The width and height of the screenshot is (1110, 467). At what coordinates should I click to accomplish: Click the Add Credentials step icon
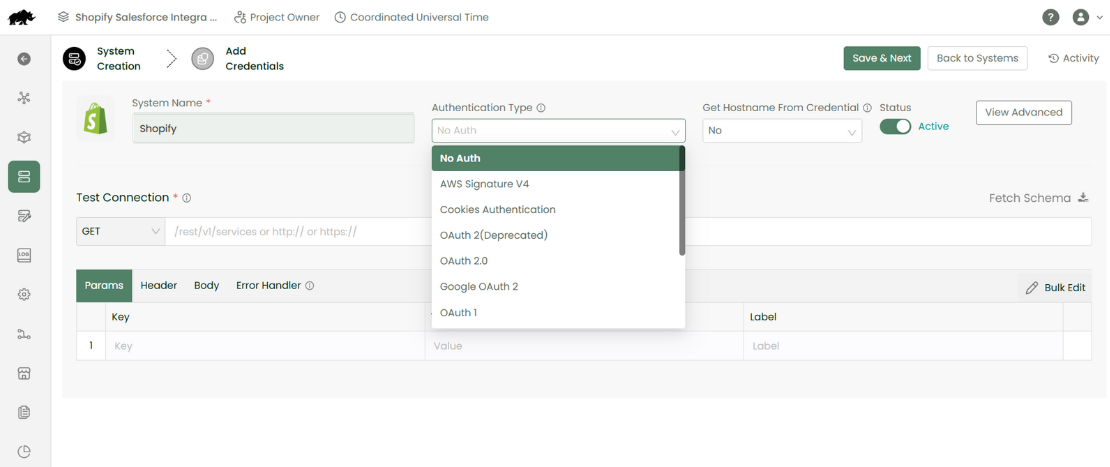(x=202, y=59)
